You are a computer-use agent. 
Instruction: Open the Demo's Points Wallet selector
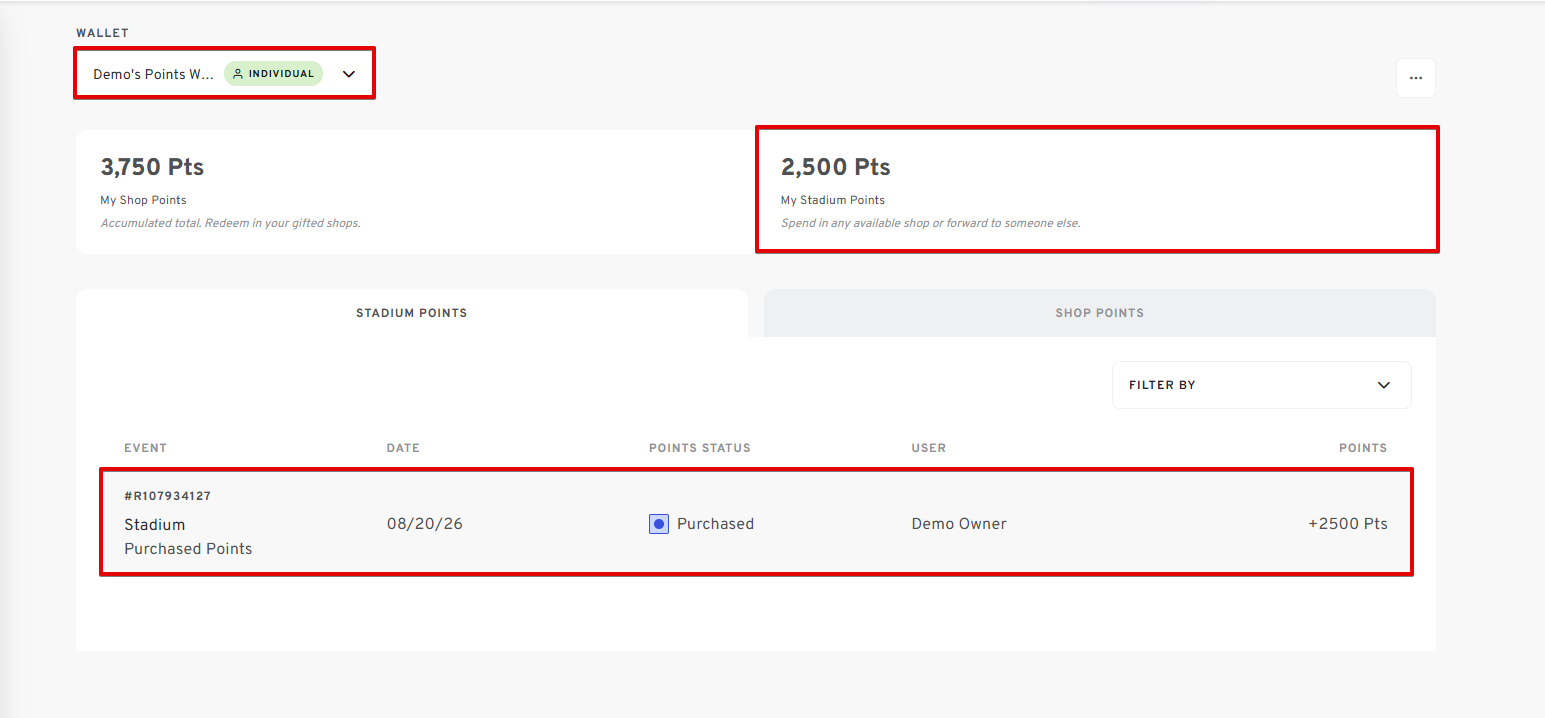pos(225,73)
